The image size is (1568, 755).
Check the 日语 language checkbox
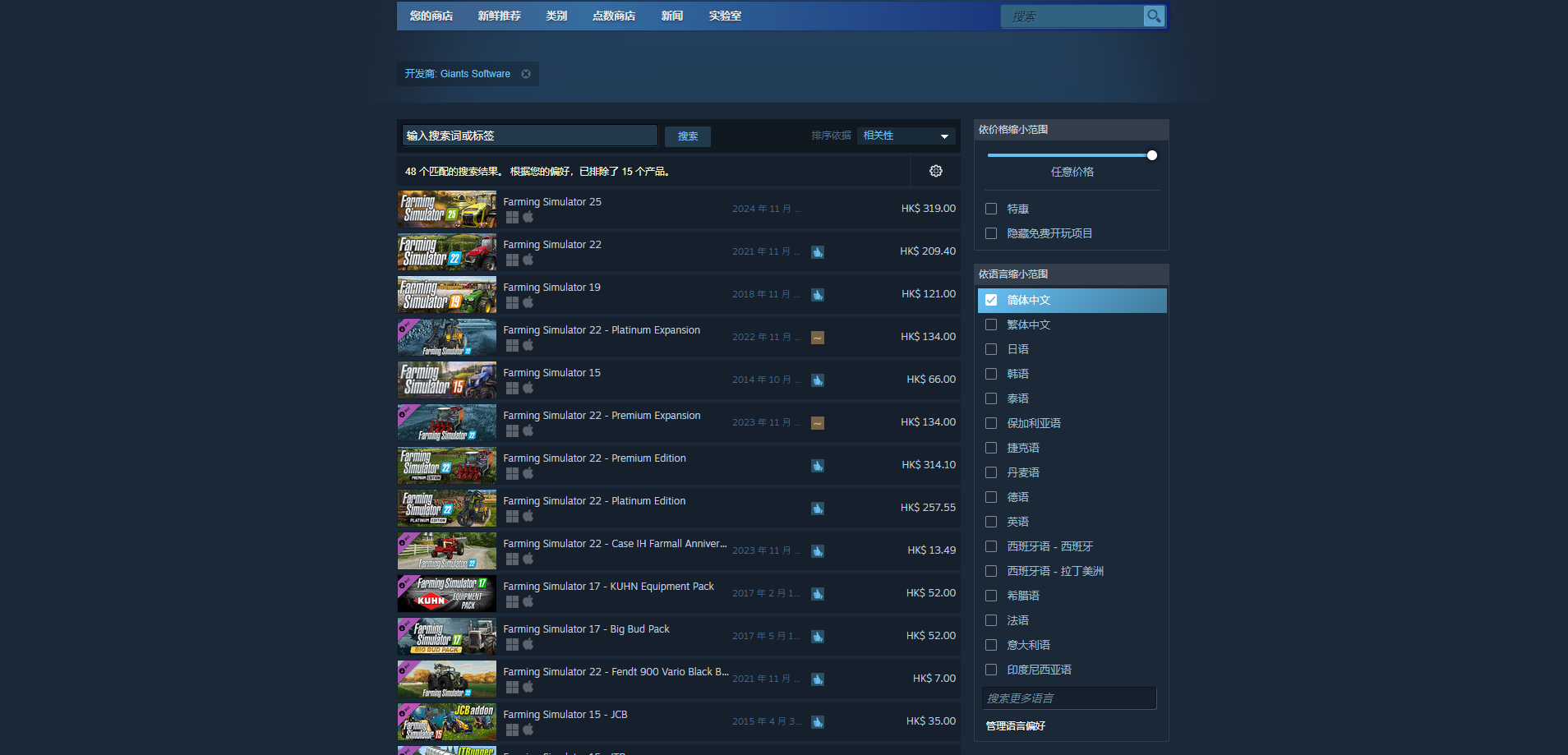point(991,350)
